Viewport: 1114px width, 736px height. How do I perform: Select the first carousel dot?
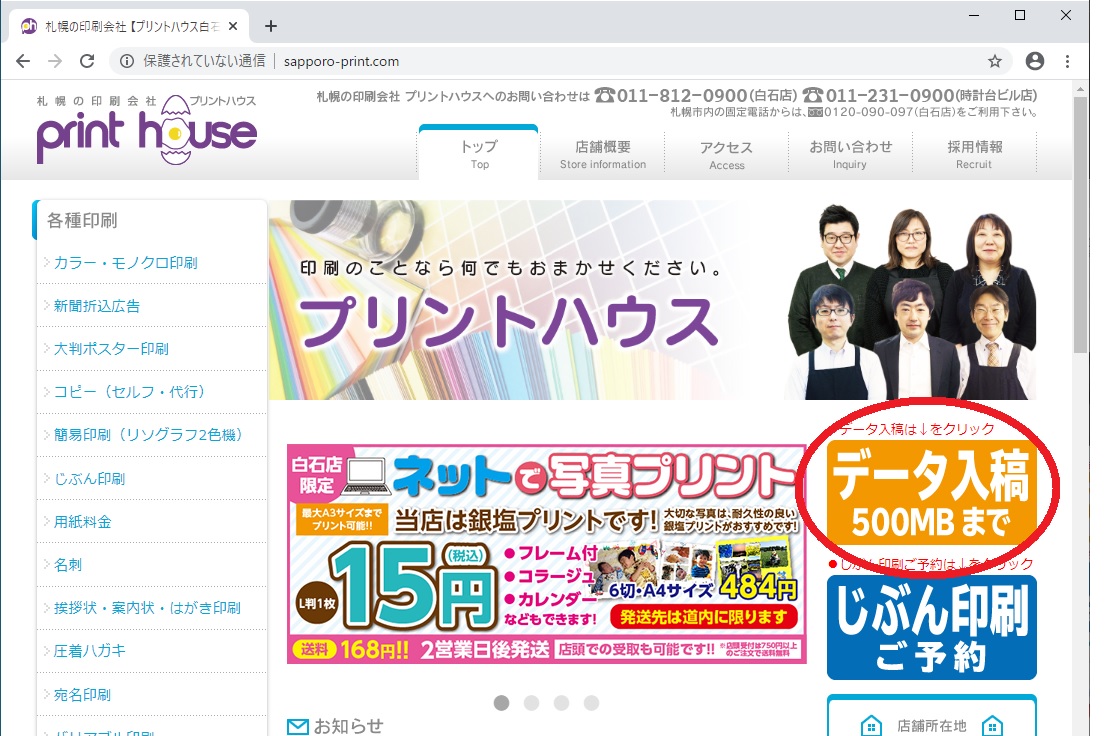point(502,703)
